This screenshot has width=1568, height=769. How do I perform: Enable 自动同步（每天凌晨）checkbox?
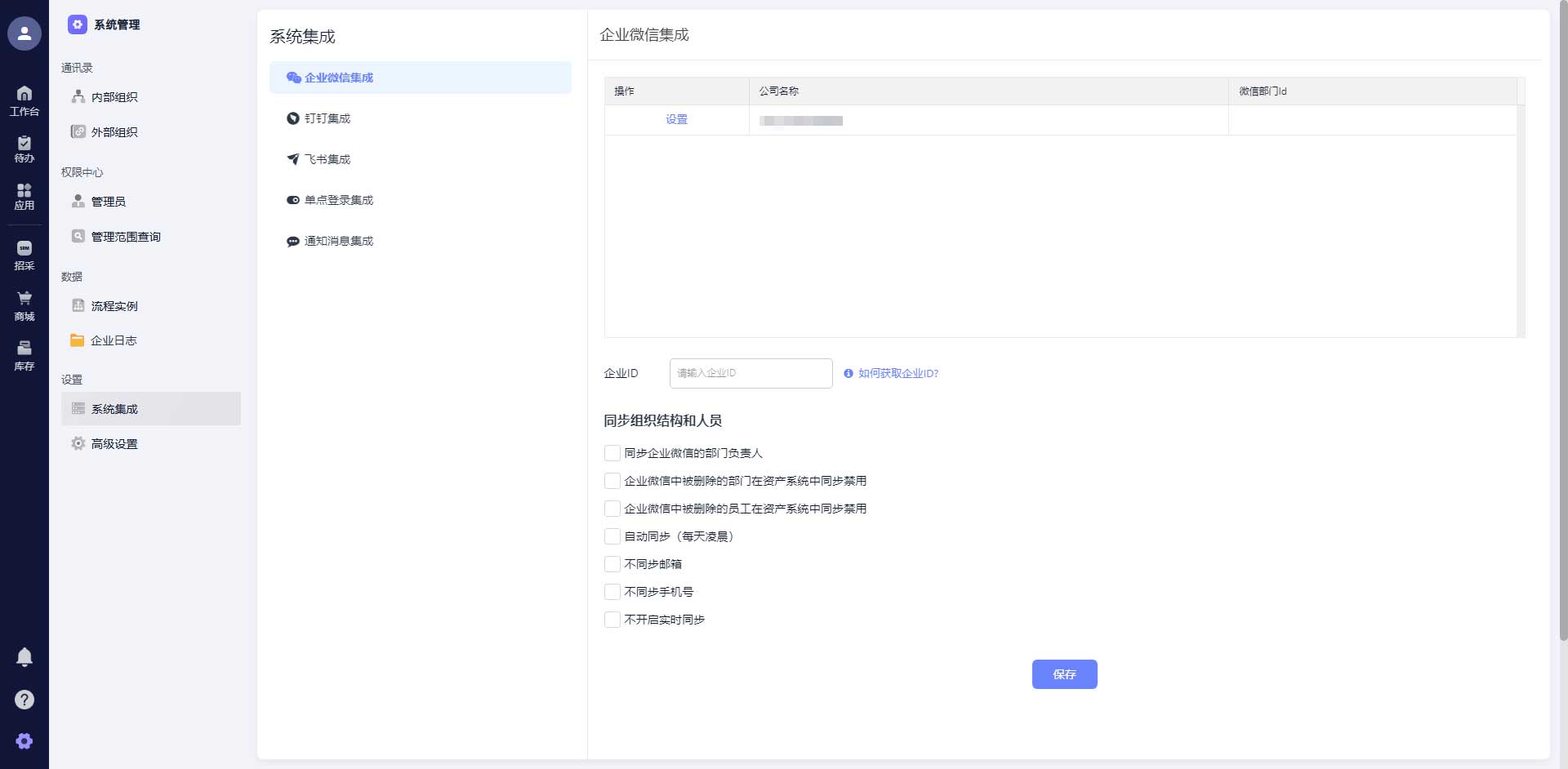612,536
